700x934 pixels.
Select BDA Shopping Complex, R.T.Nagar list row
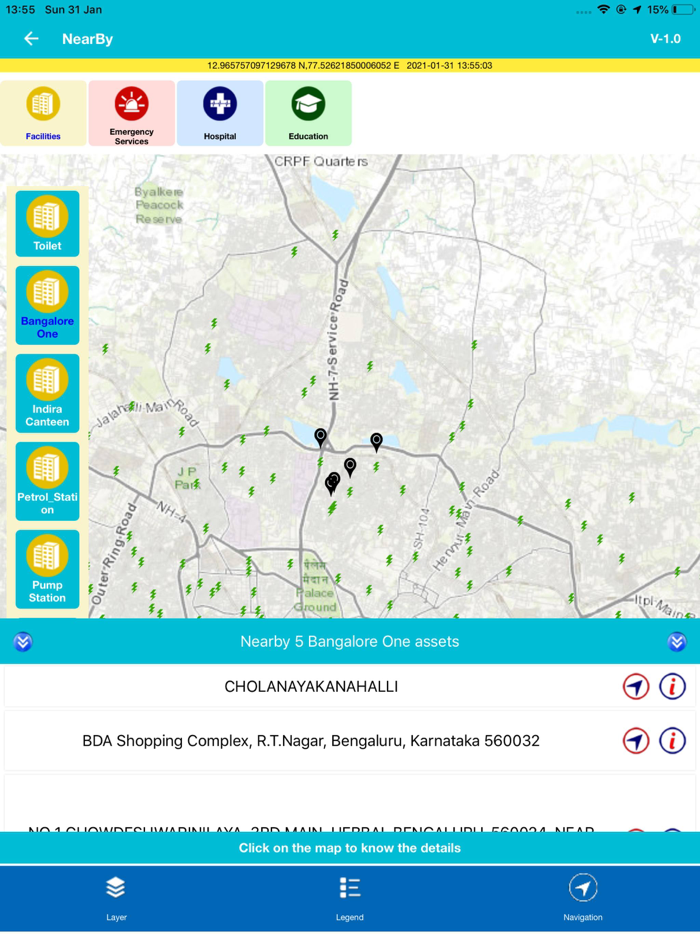coord(350,741)
